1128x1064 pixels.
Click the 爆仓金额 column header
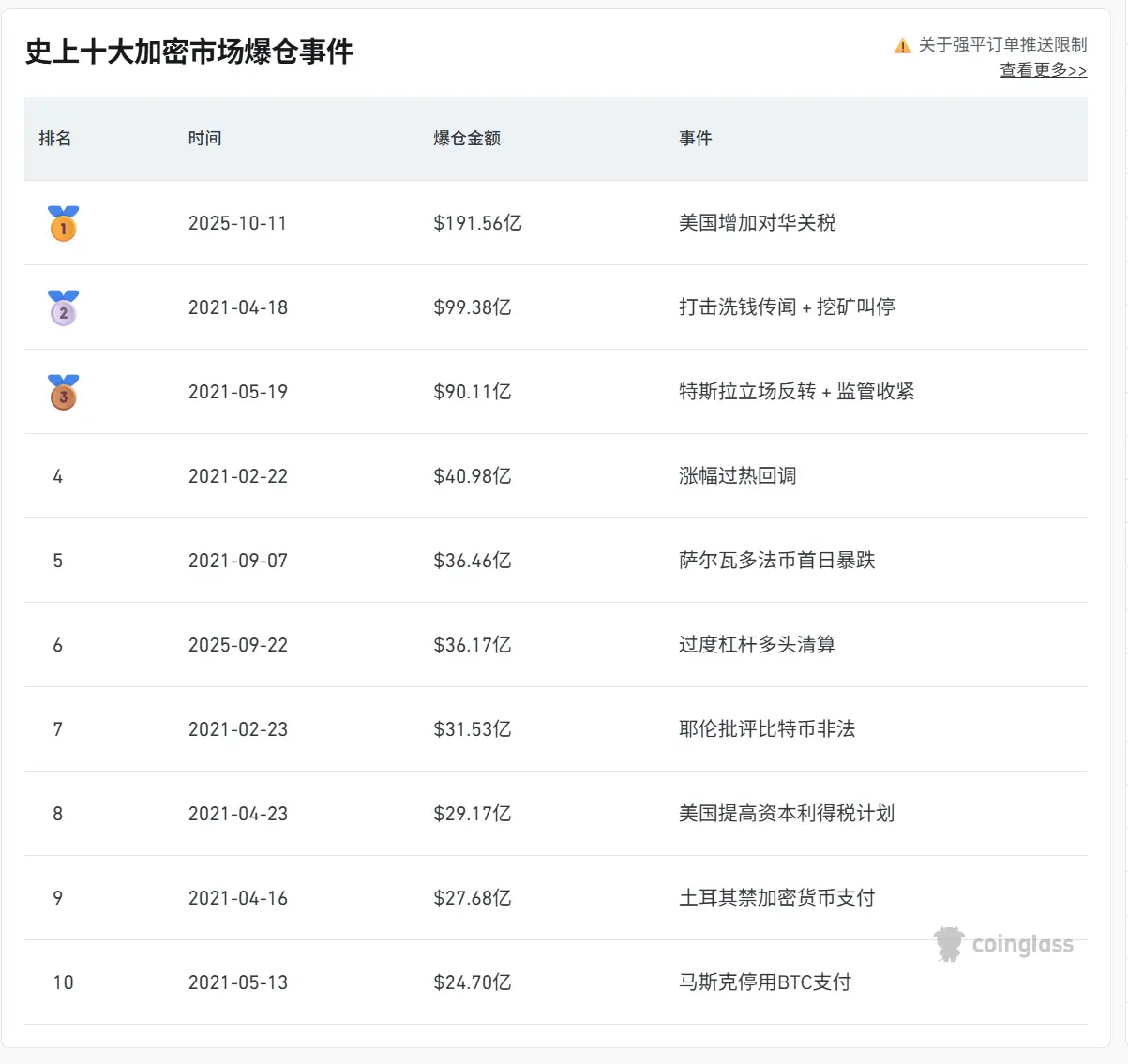pos(467,139)
